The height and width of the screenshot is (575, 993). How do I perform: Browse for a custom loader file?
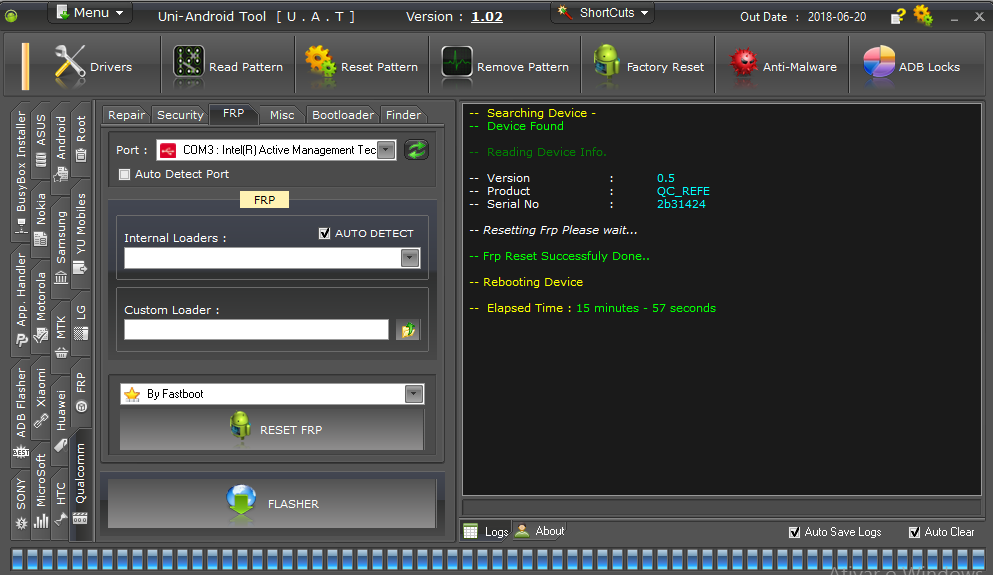tap(408, 329)
